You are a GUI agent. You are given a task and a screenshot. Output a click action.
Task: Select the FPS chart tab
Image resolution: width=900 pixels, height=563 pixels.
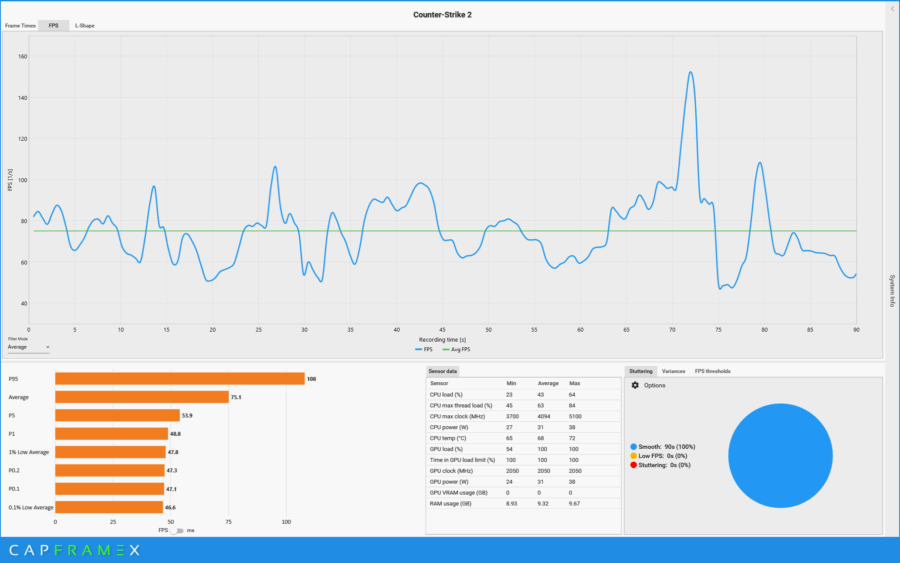click(x=53, y=25)
